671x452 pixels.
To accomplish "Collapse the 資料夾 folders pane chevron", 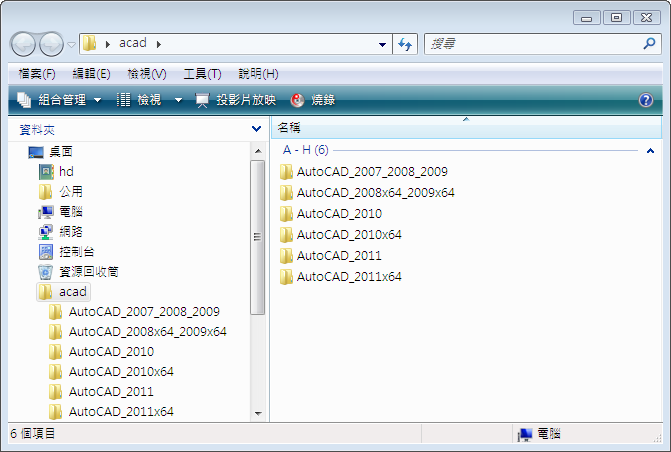I will 256,129.
